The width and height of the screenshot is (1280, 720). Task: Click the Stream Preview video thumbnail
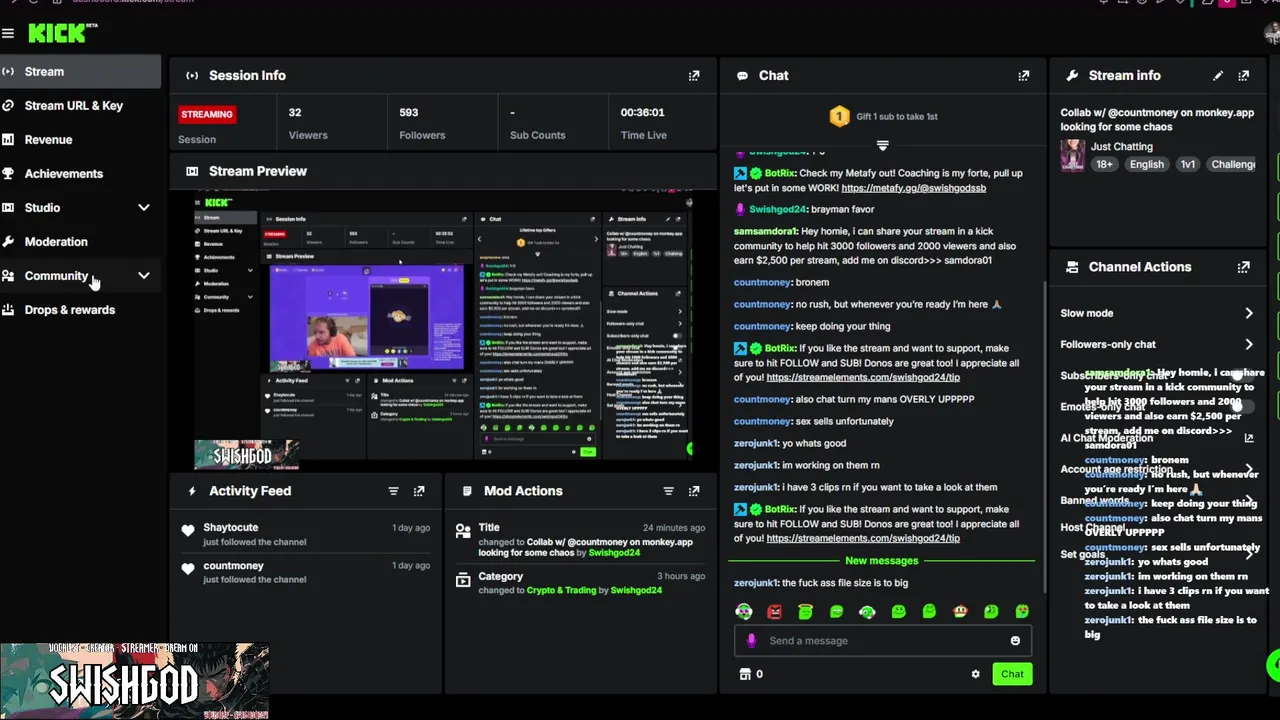[x=444, y=330]
